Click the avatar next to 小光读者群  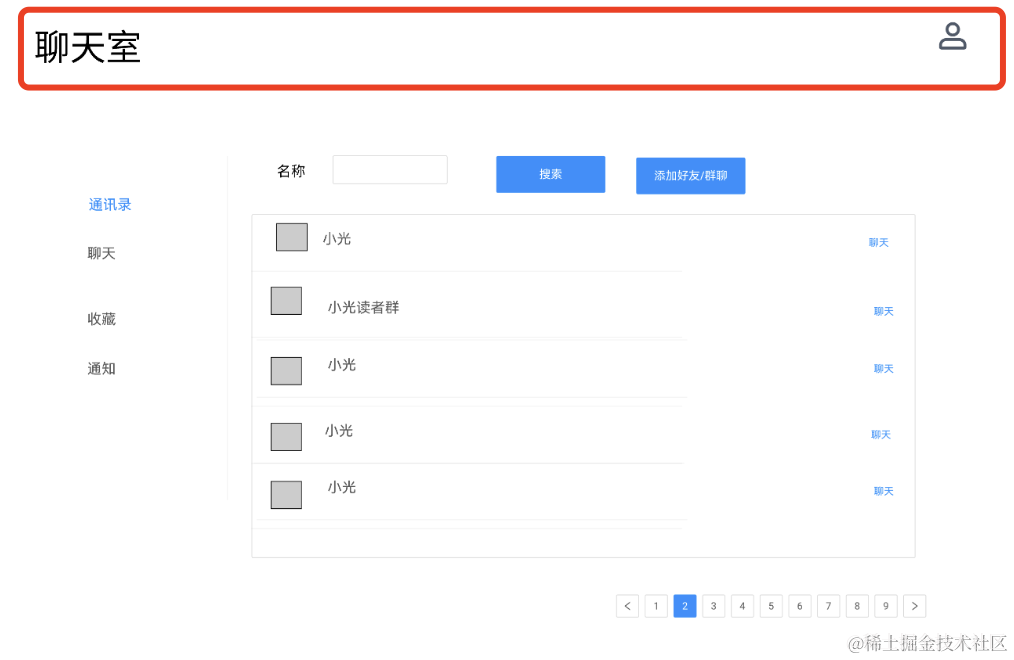286,301
